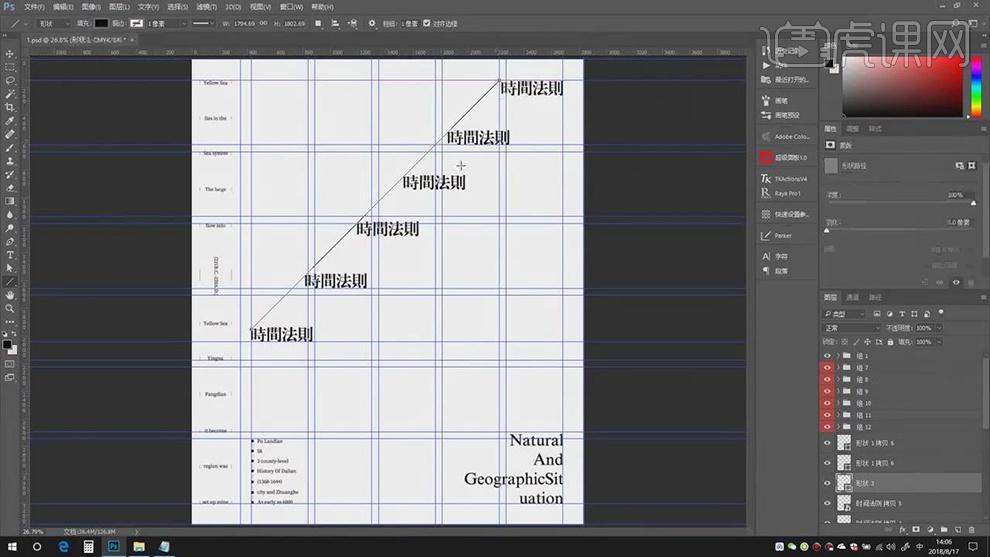Select the Move tool
The width and height of the screenshot is (990, 557).
[10, 53]
